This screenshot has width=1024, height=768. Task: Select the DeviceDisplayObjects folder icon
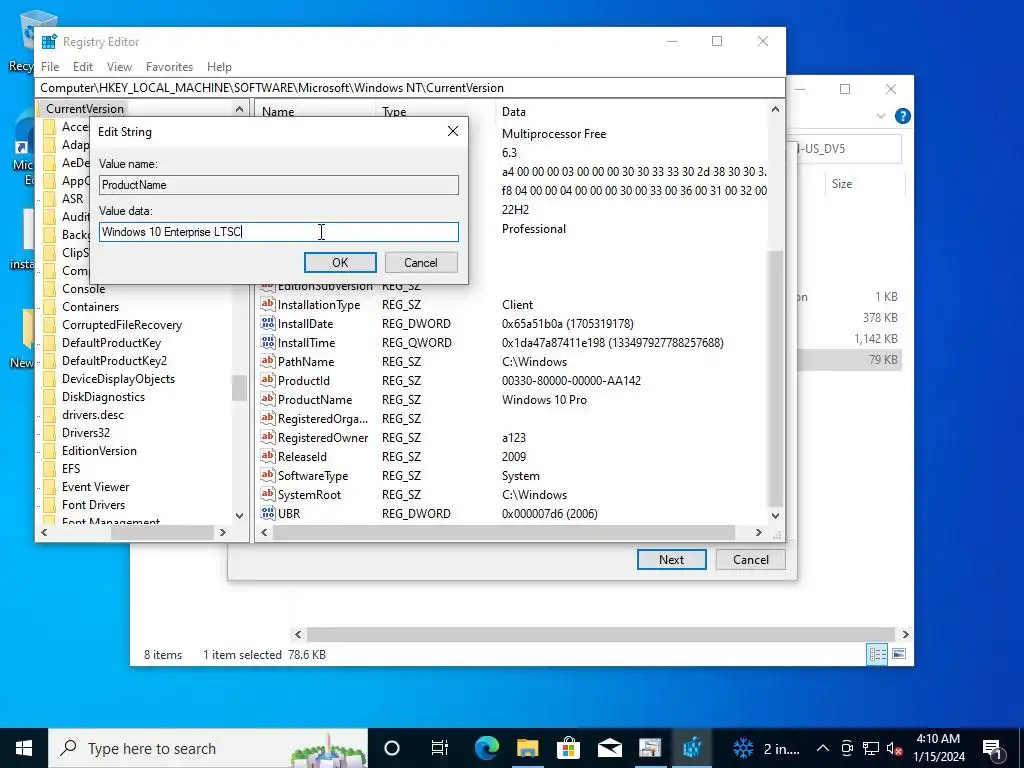pos(50,379)
